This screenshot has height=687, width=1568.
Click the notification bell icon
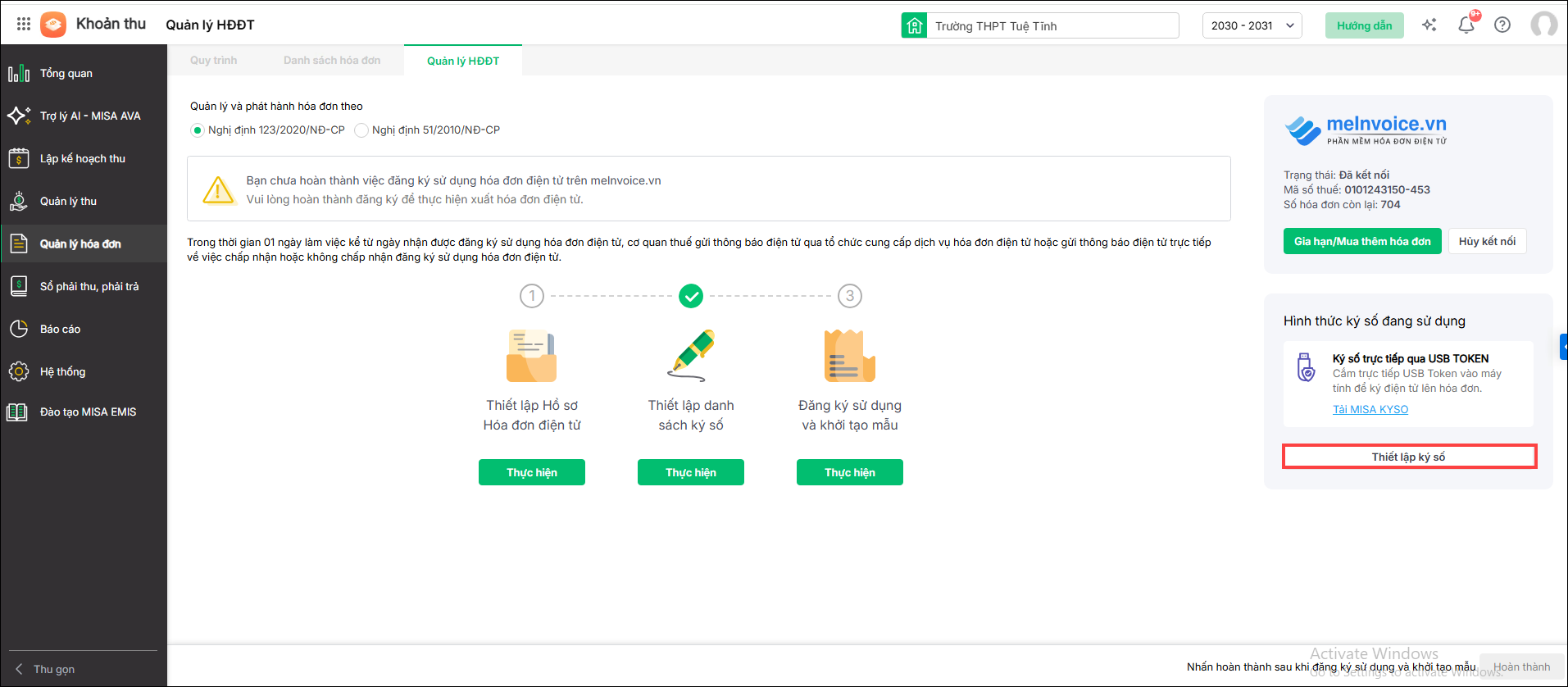[1466, 25]
